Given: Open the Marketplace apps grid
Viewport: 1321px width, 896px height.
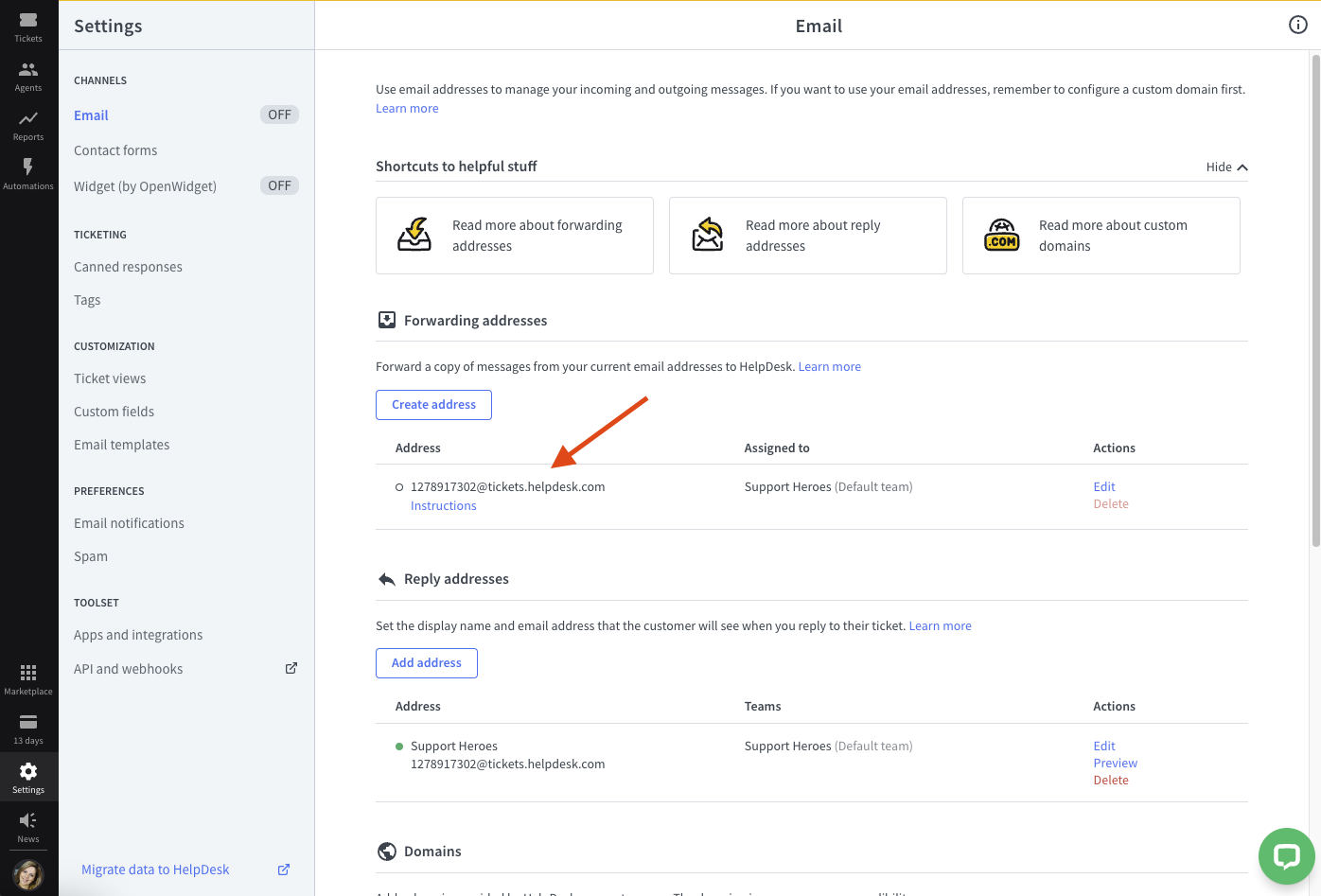Looking at the screenshot, I should click(x=28, y=679).
